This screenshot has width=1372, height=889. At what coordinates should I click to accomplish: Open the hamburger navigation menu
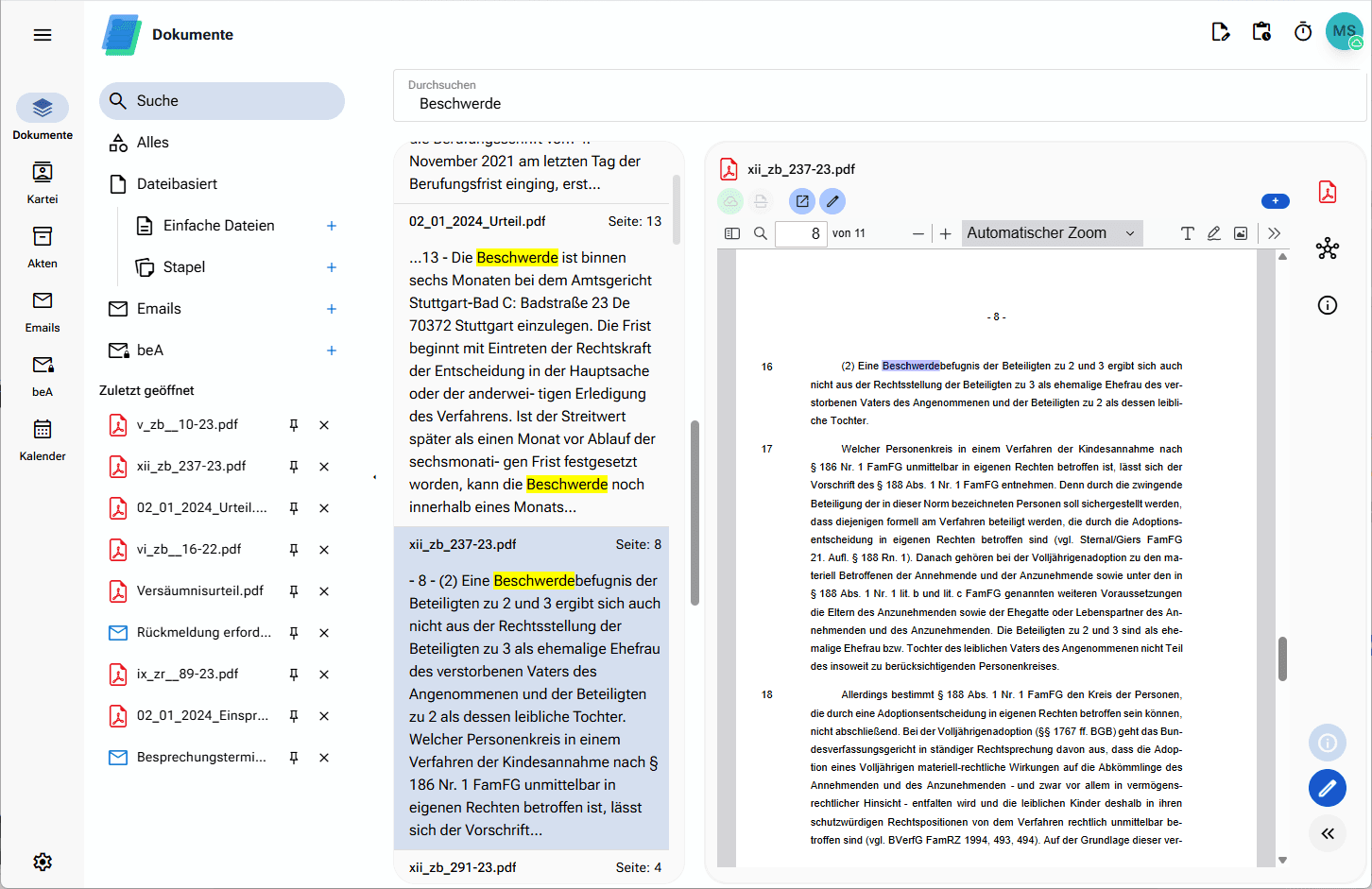[43, 35]
